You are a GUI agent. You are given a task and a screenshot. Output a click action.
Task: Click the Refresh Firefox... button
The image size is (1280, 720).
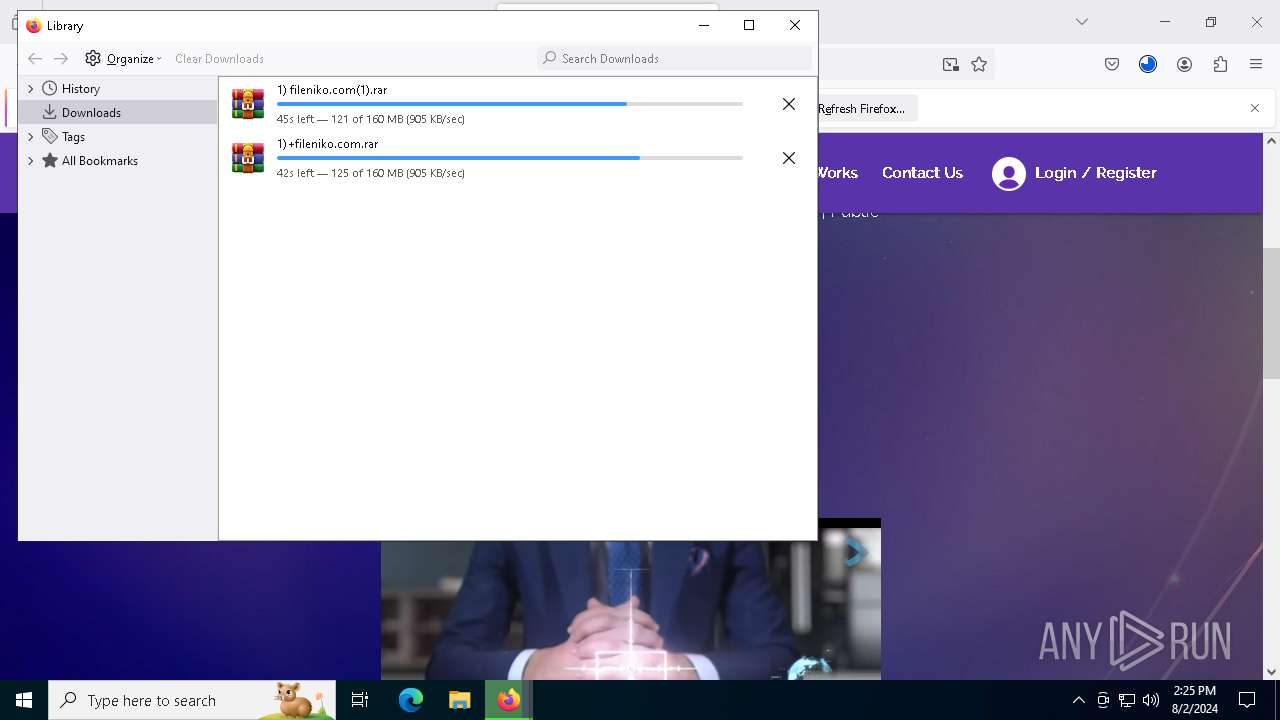tap(861, 109)
